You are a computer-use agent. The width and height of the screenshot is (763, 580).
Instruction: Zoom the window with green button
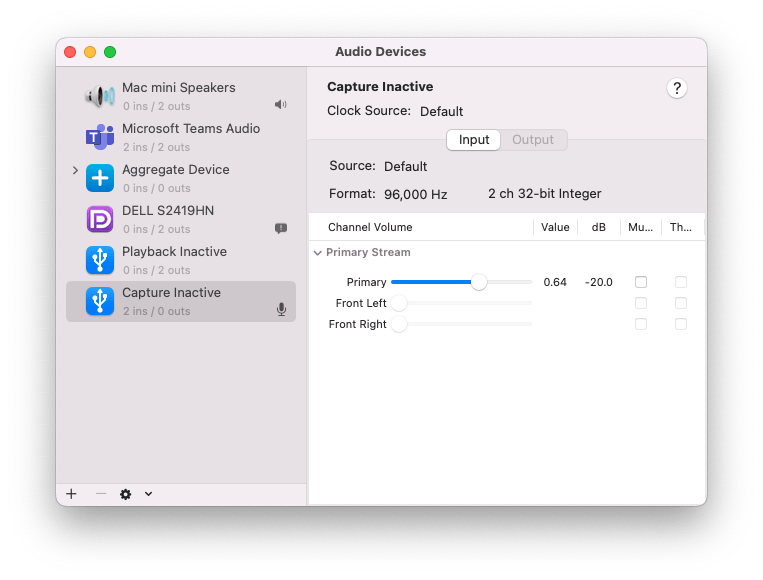[x=110, y=52]
